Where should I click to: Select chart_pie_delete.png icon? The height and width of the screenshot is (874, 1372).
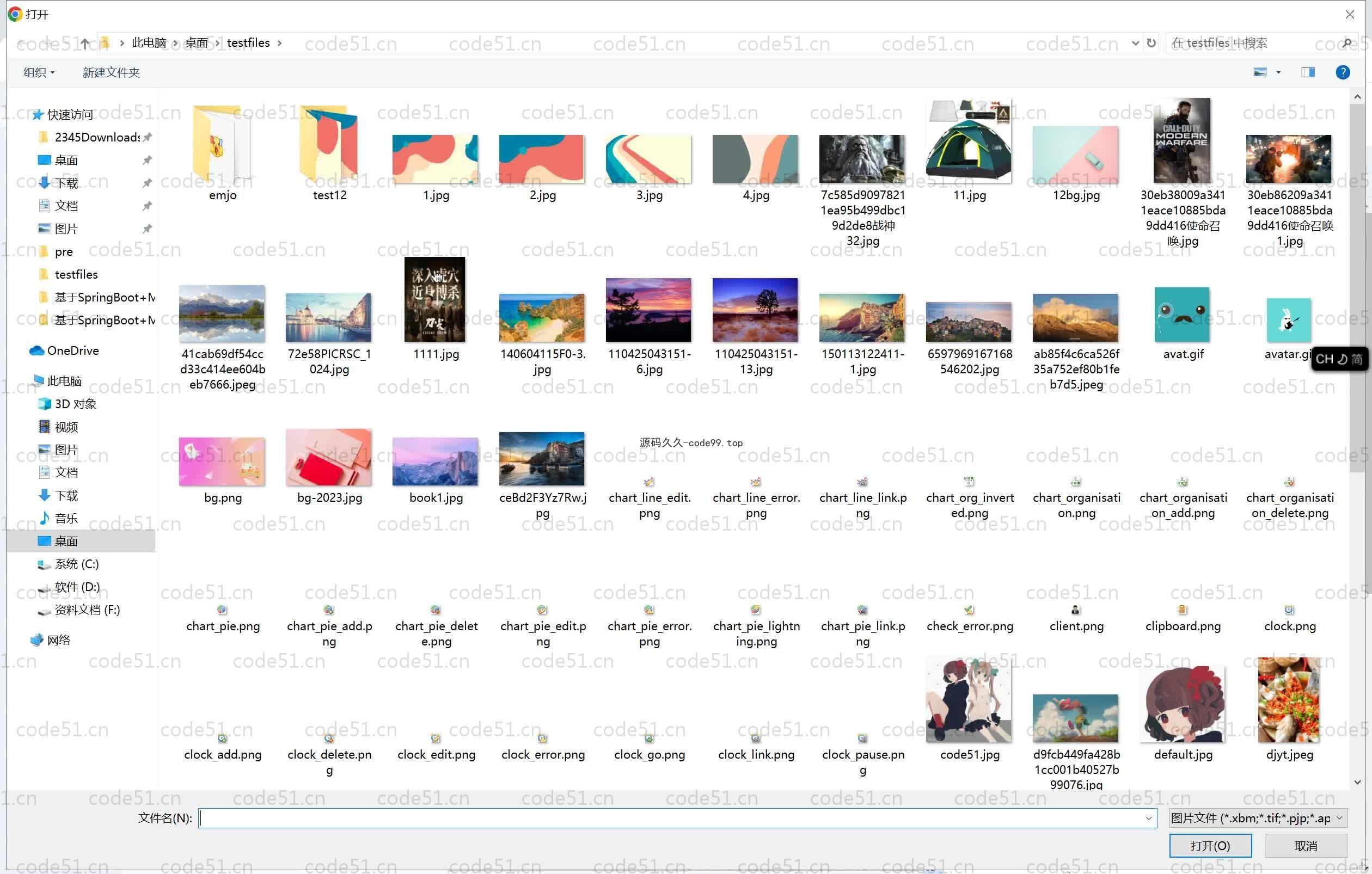coord(436,610)
